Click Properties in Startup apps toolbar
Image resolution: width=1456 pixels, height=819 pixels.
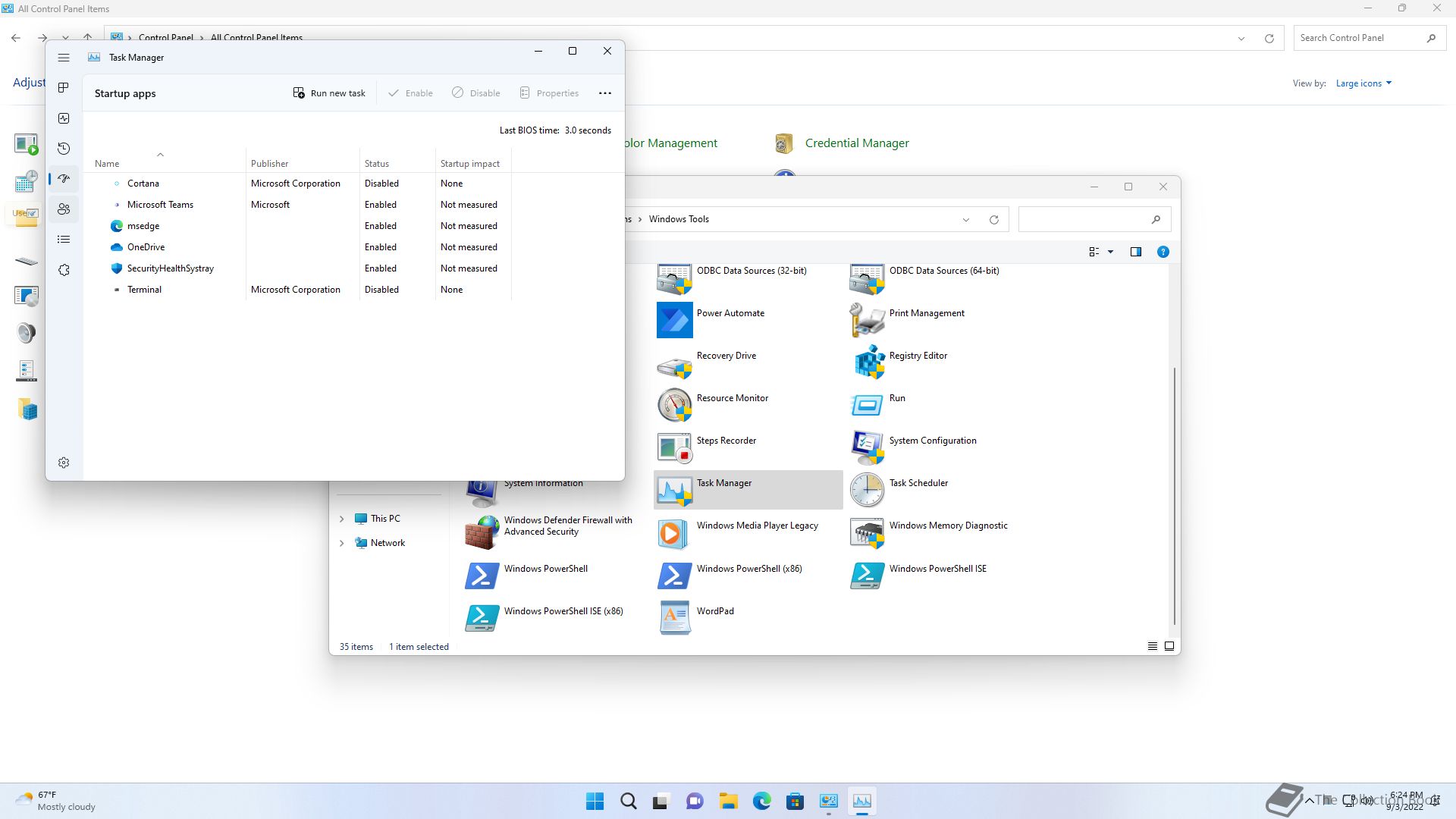pyautogui.click(x=549, y=93)
